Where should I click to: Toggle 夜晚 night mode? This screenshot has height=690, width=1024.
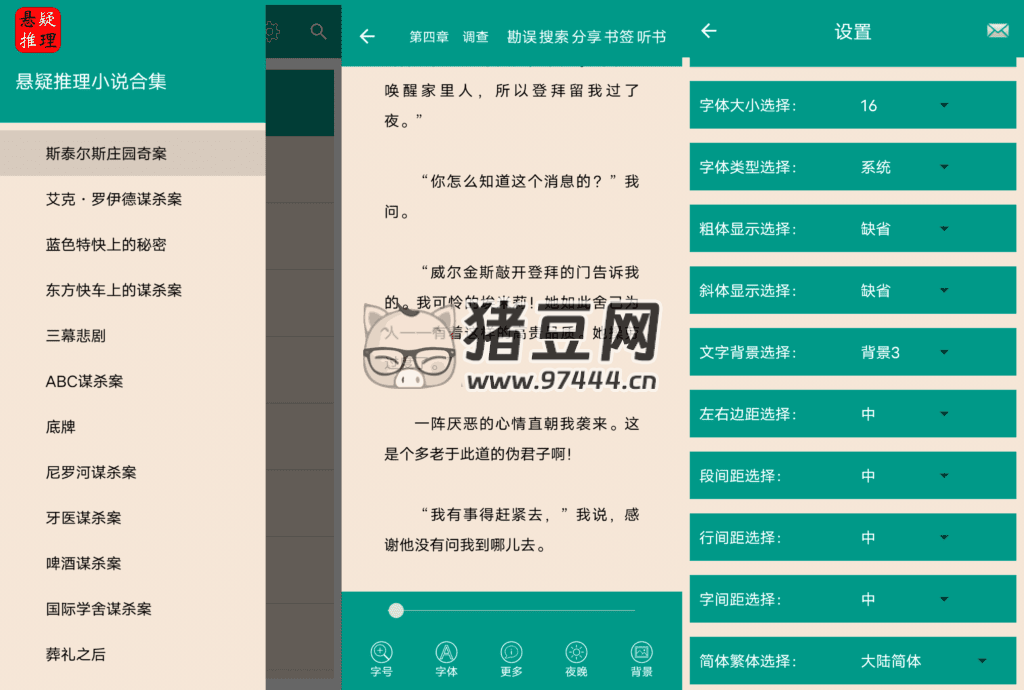coord(576,658)
